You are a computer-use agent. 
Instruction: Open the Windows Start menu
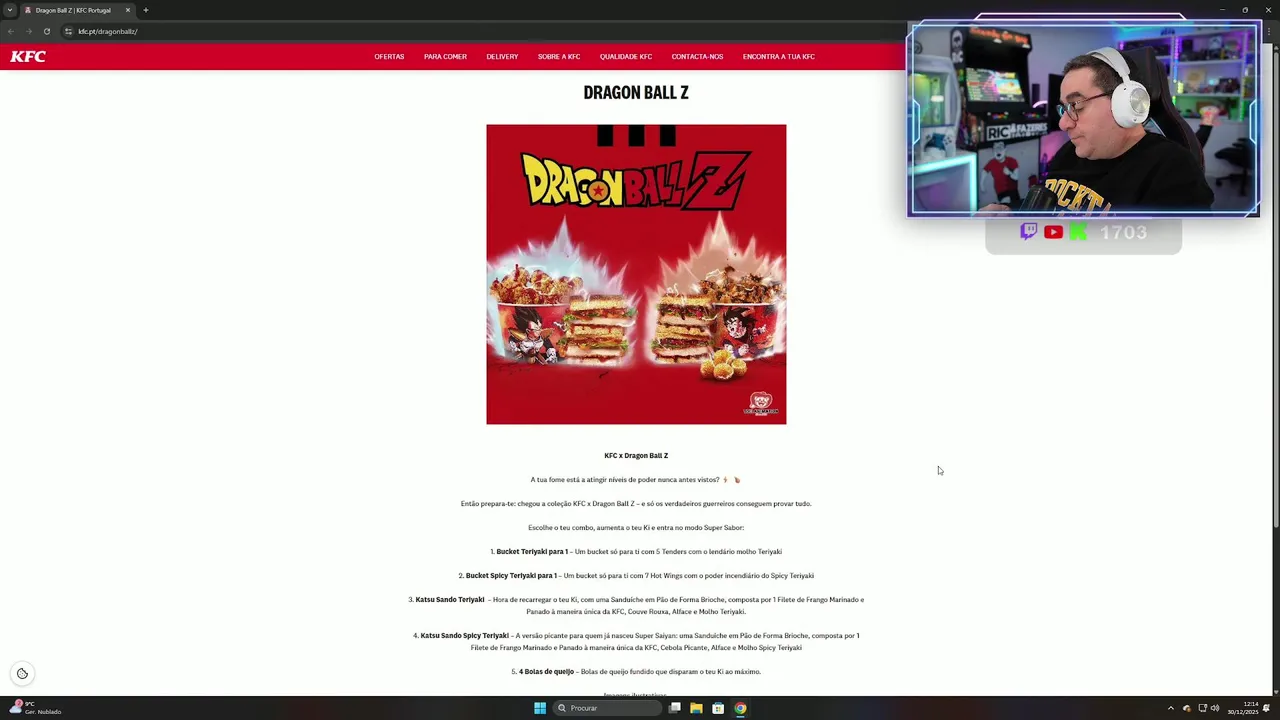[x=540, y=708]
